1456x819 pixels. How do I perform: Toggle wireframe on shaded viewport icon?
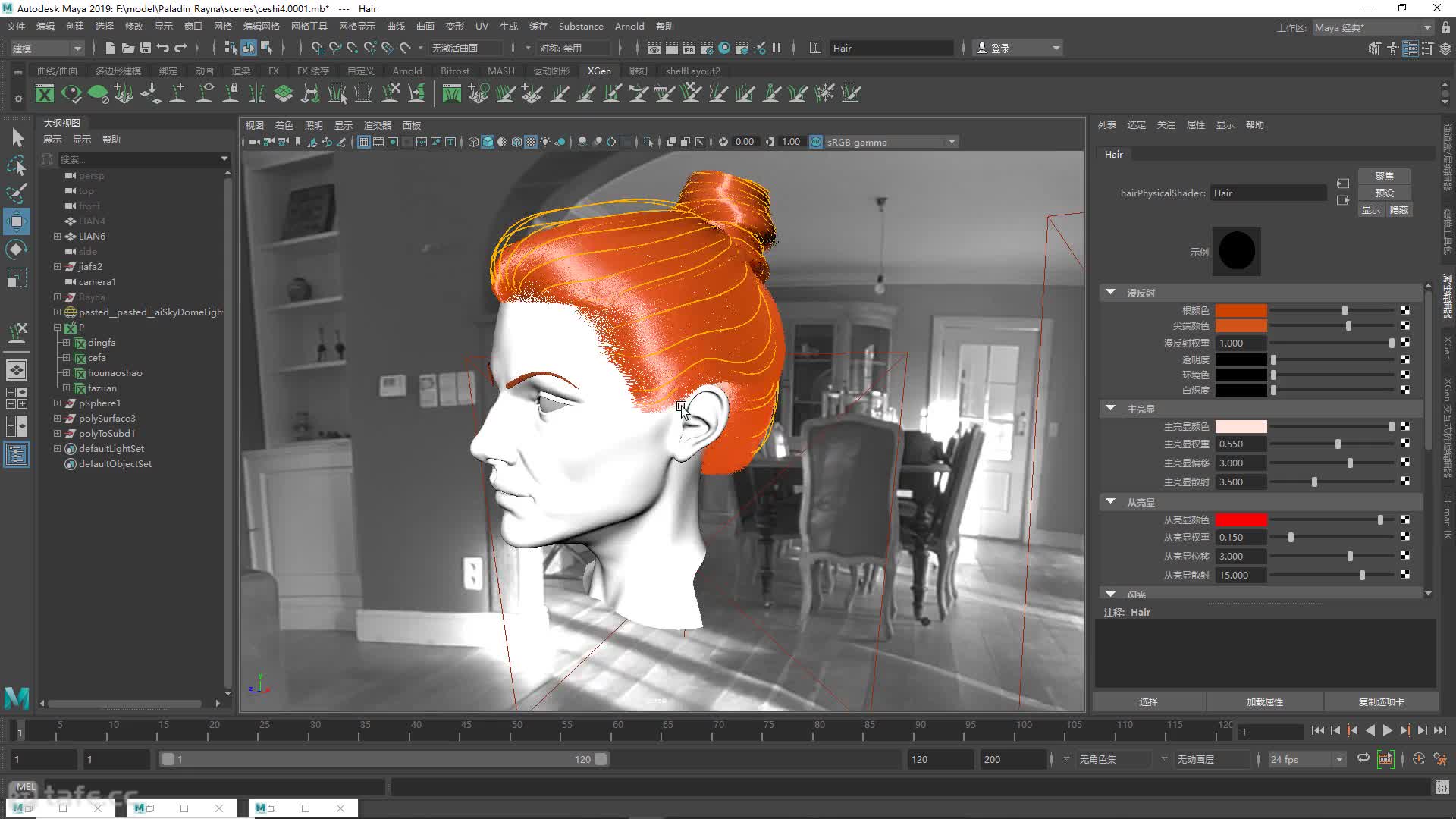pos(516,142)
